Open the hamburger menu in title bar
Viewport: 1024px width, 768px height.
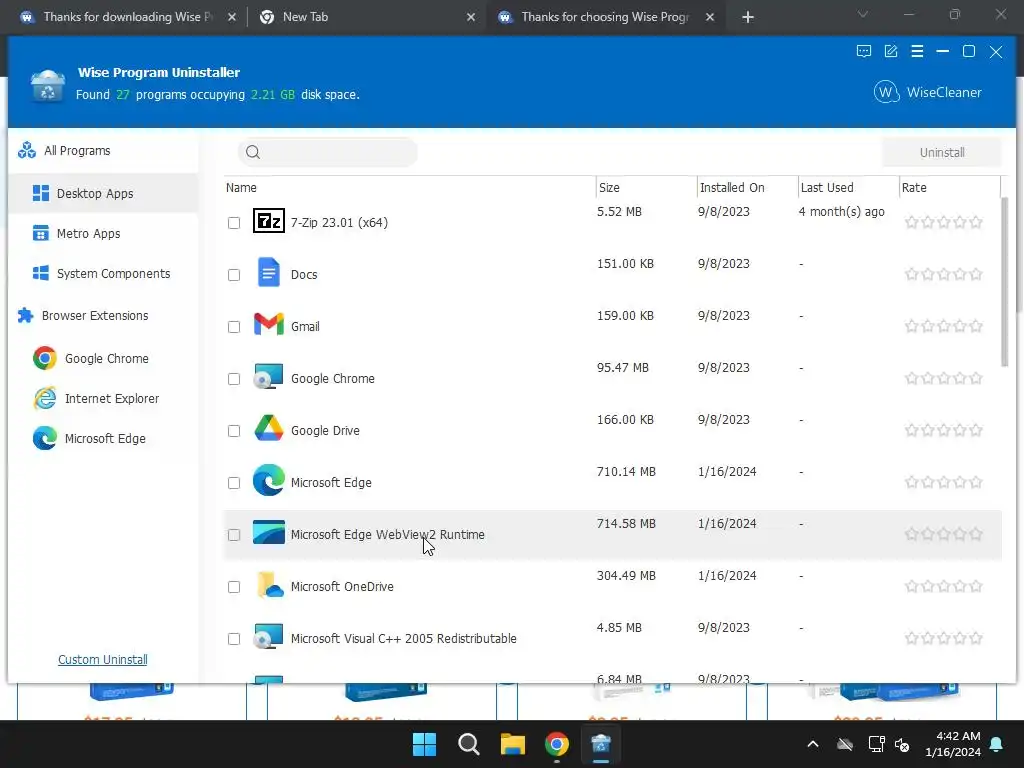pyautogui.click(x=917, y=52)
